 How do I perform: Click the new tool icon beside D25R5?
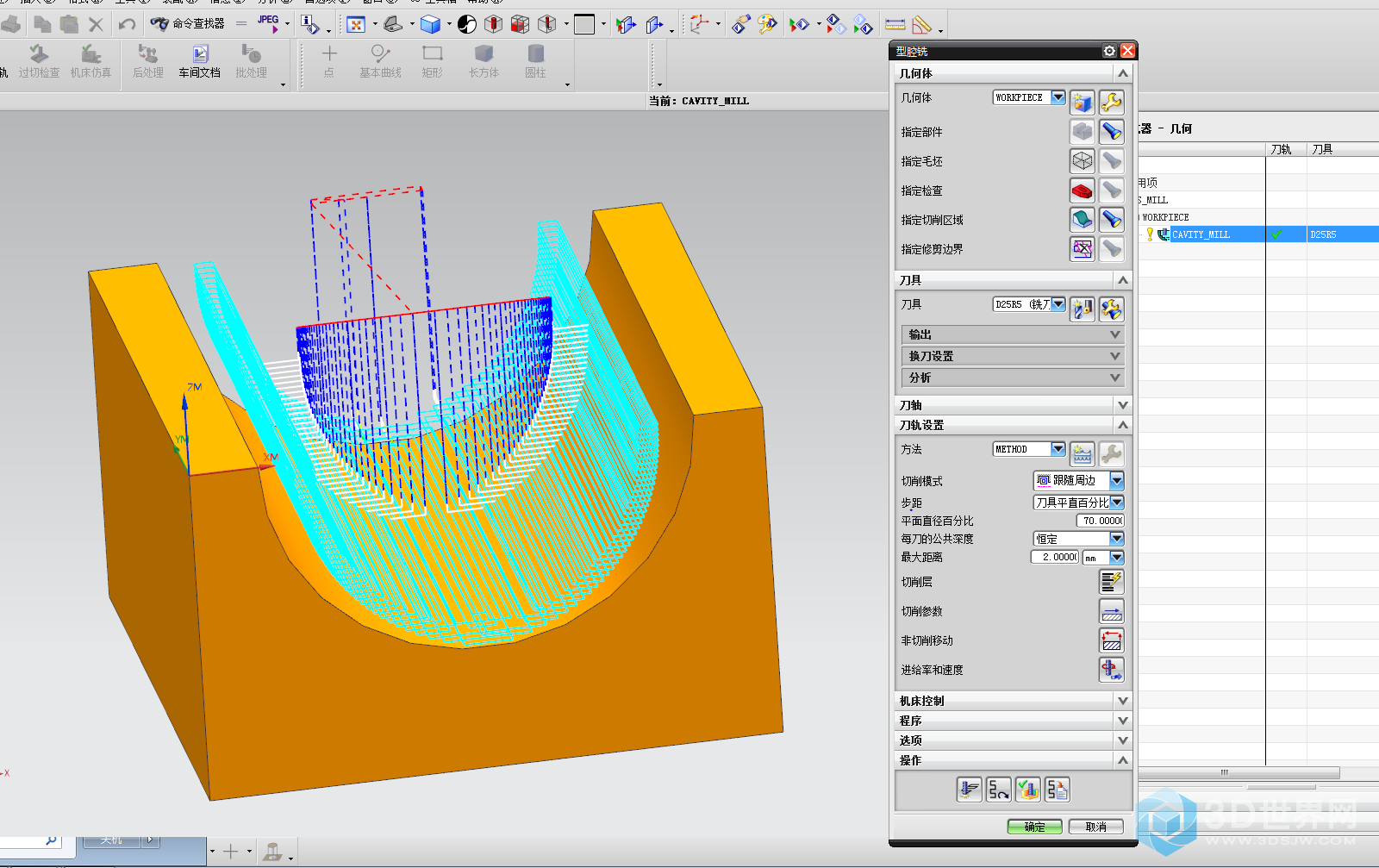(x=1083, y=309)
